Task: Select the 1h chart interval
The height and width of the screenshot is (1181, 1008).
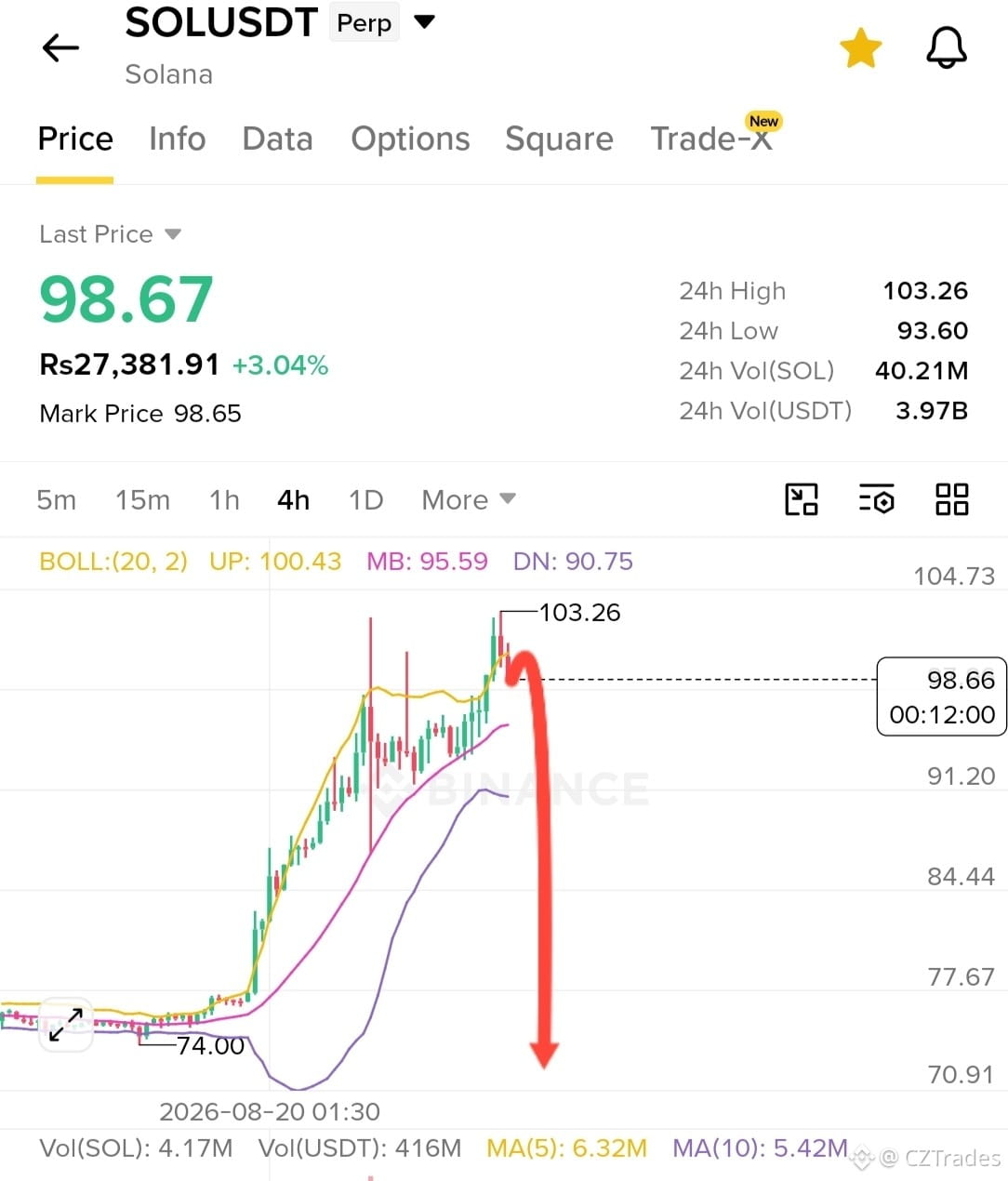Action: [x=224, y=500]
